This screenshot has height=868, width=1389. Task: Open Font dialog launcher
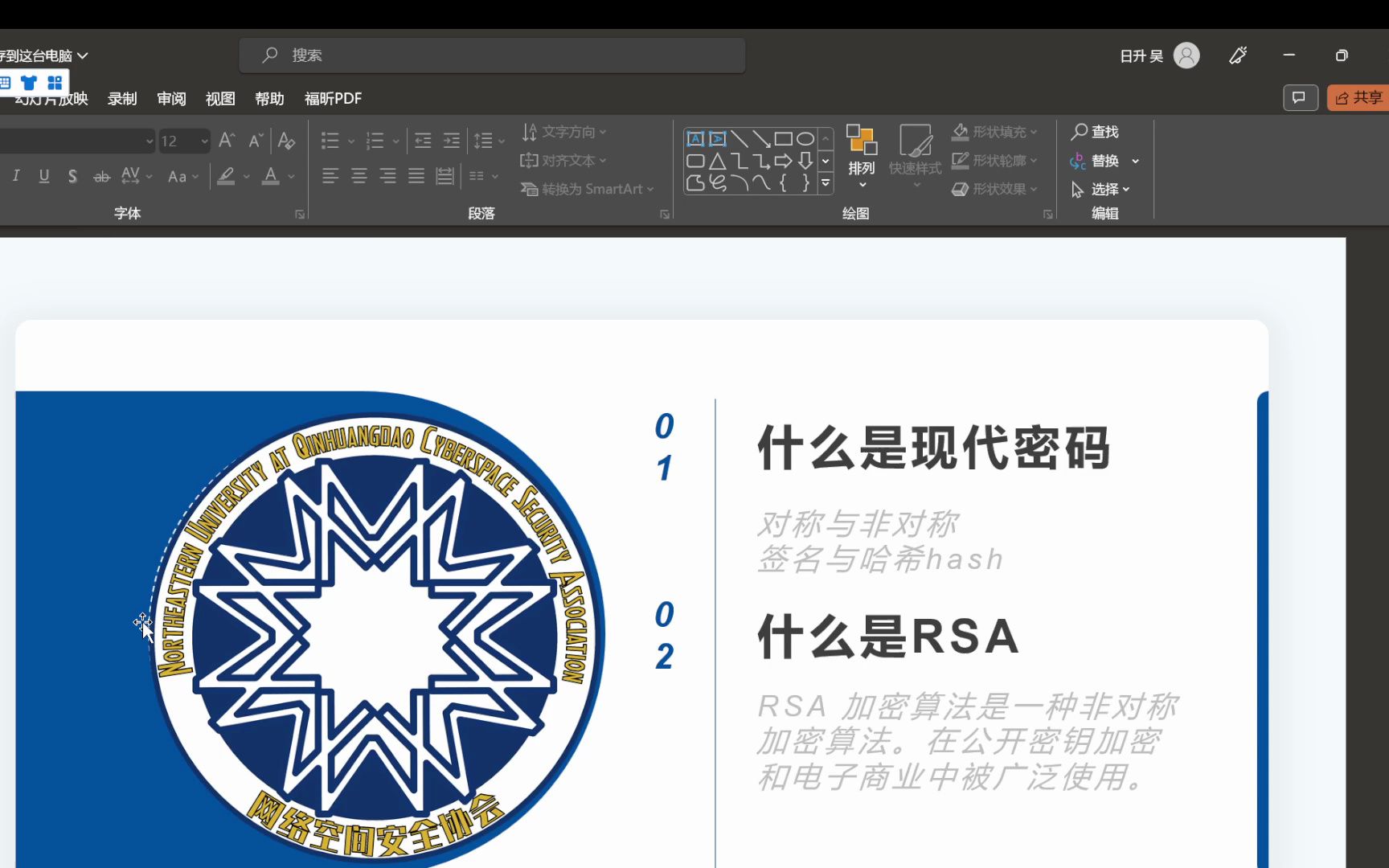[300, 214]
